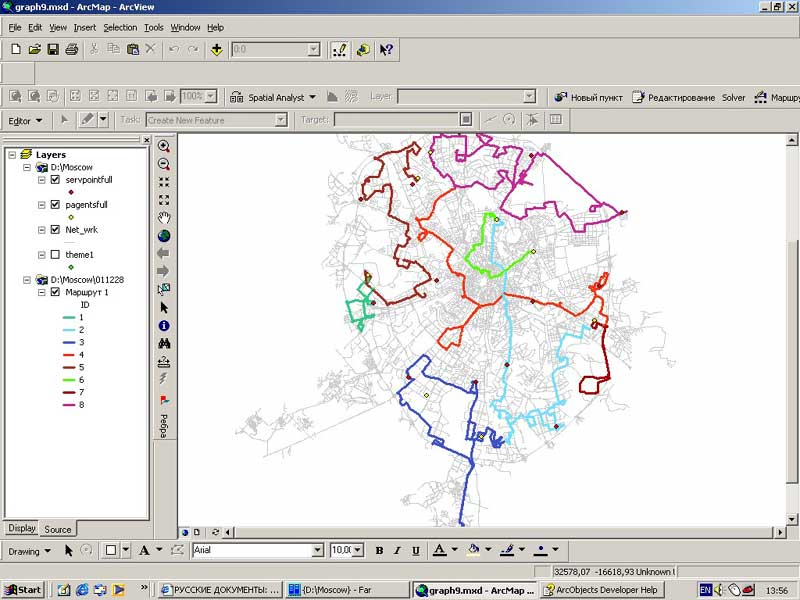
Task: Open the Edit menu
Action: coord(35,28)
